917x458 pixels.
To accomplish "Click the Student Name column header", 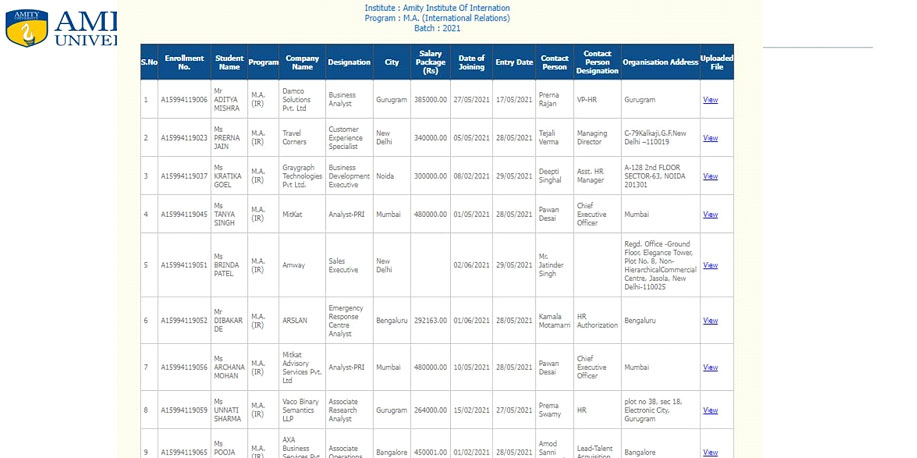I will (229, 62).
